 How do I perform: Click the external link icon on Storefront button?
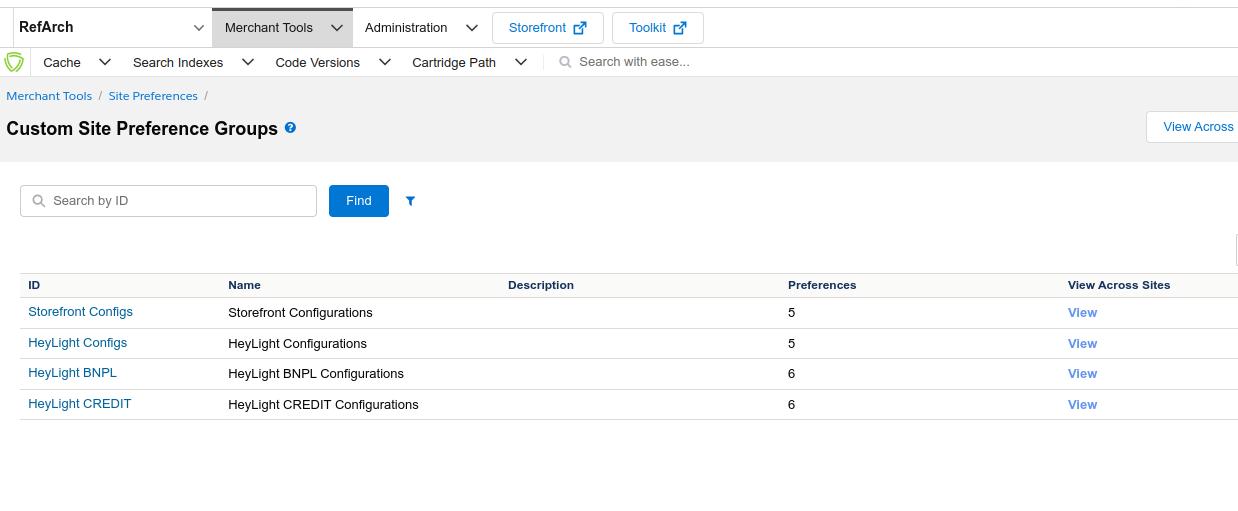point(580,28)
